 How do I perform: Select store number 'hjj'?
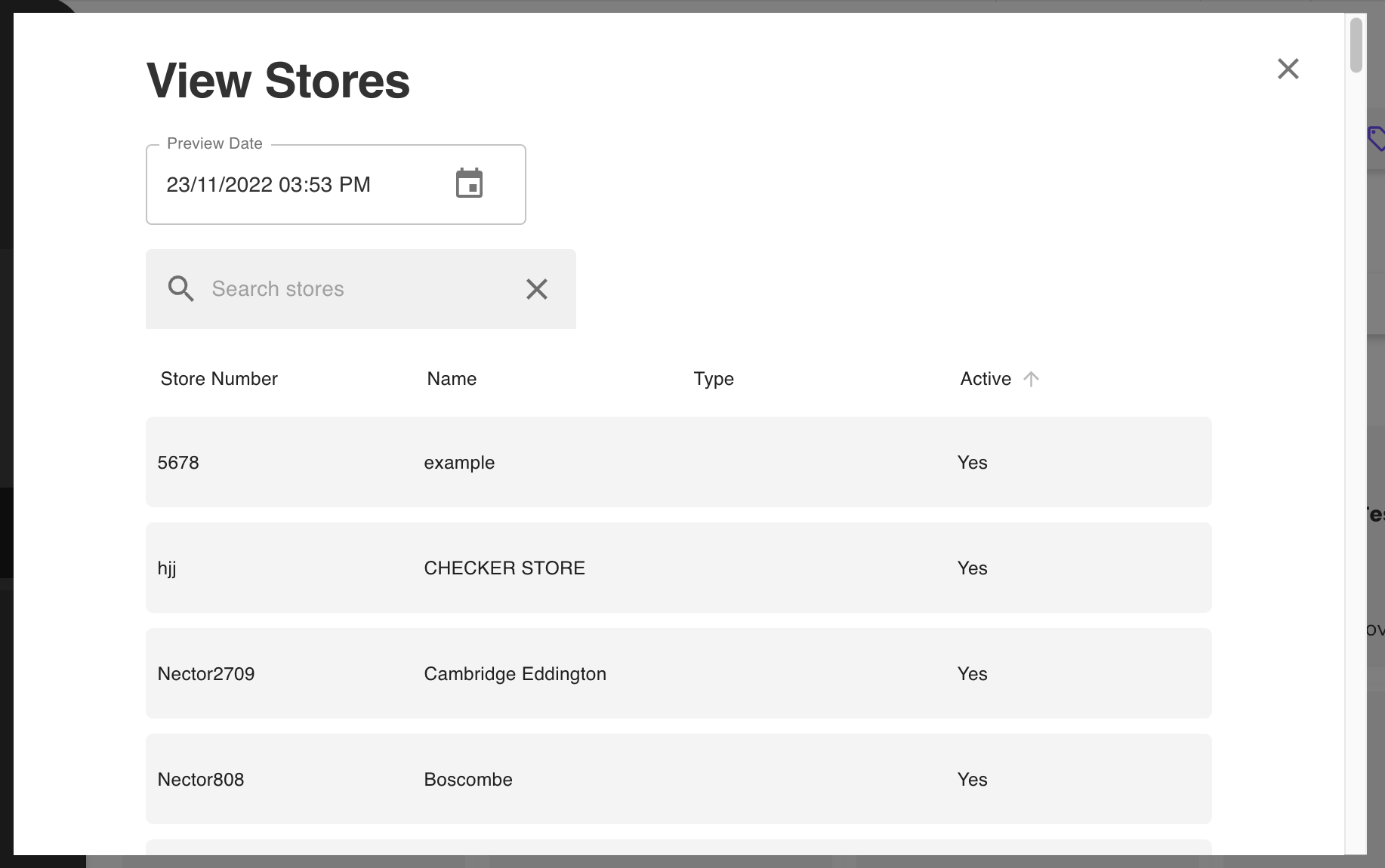coord(167,568)
